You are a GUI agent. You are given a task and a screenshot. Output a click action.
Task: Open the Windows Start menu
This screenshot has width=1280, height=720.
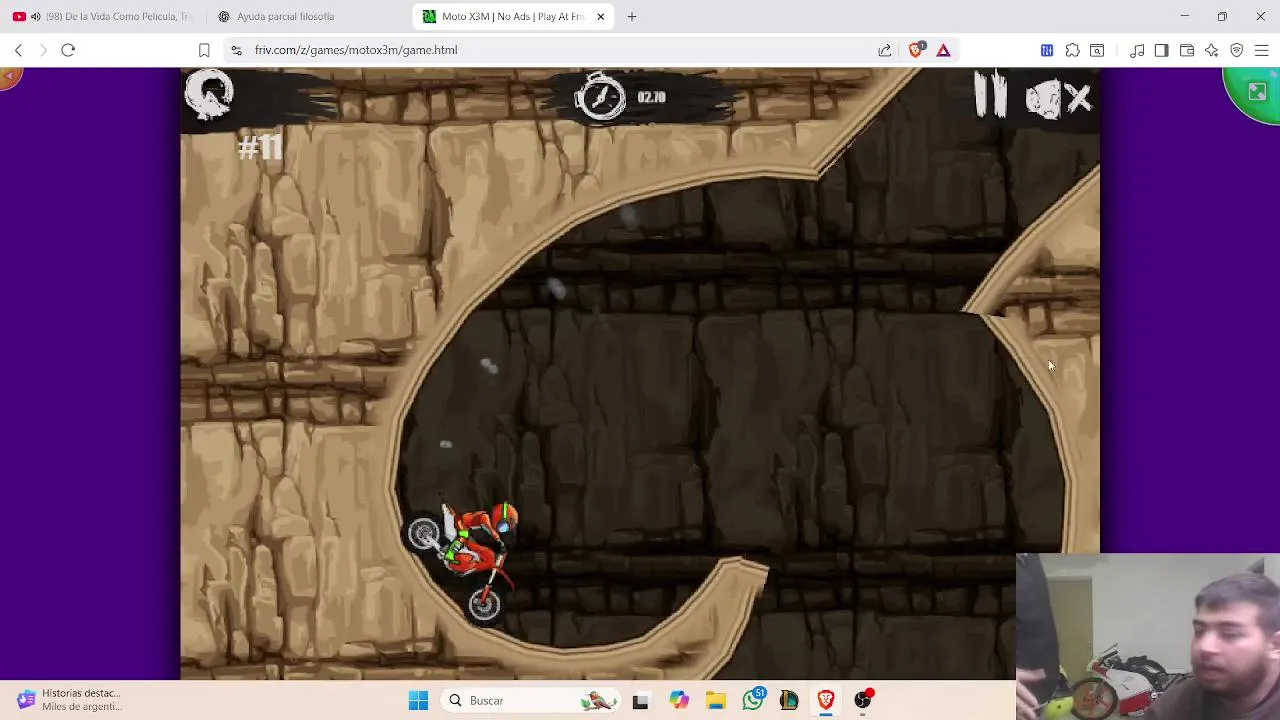point(418,700)
